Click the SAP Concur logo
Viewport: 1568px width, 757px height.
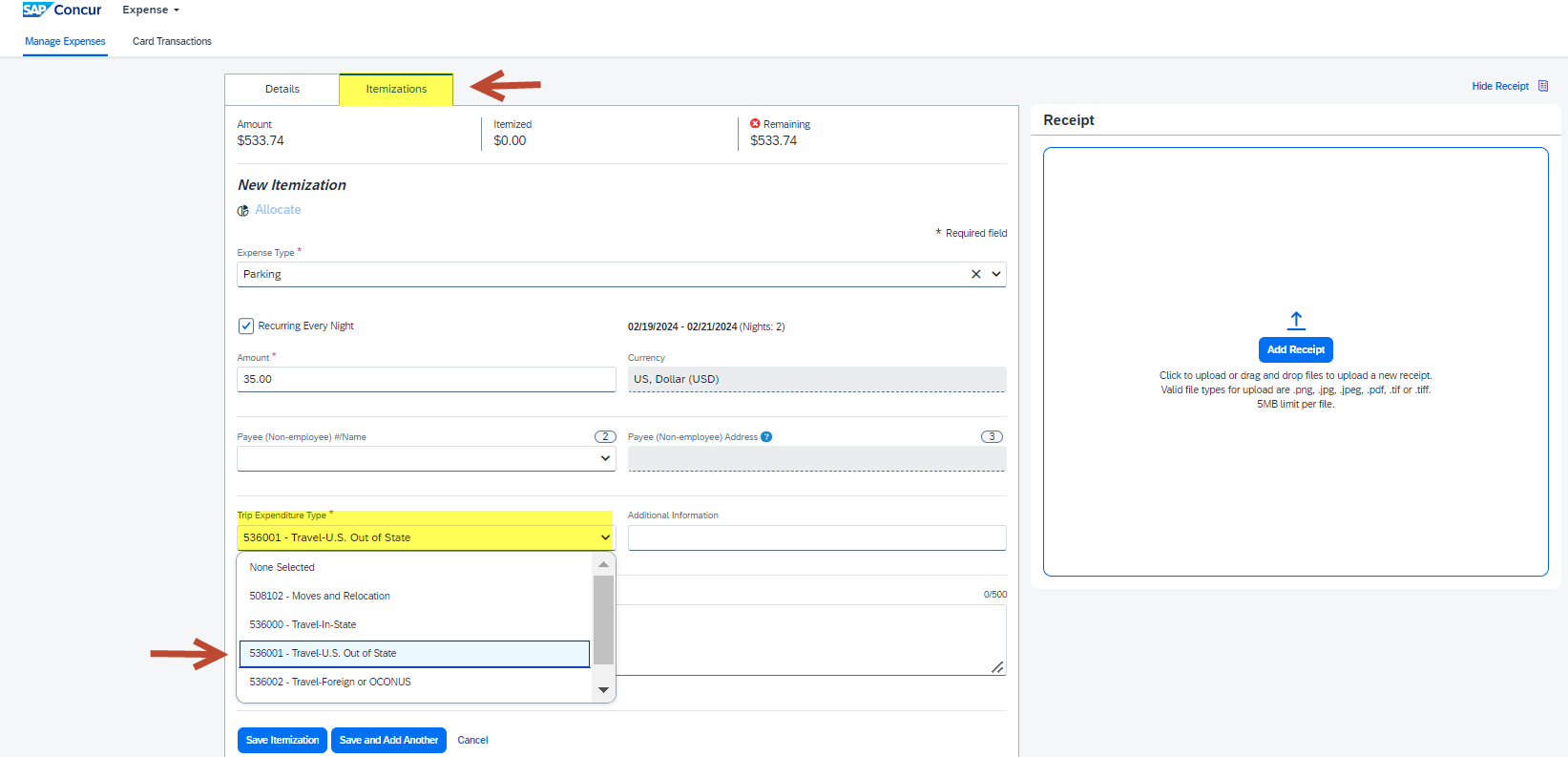click(x=61, y=10)
